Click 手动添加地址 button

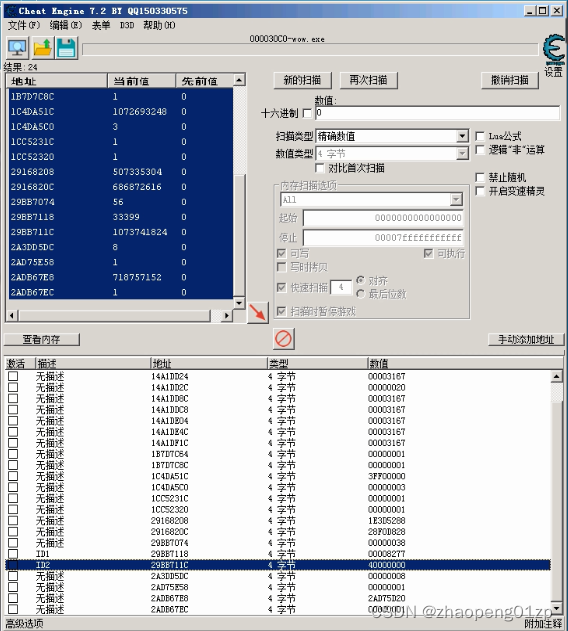point(526,339)
